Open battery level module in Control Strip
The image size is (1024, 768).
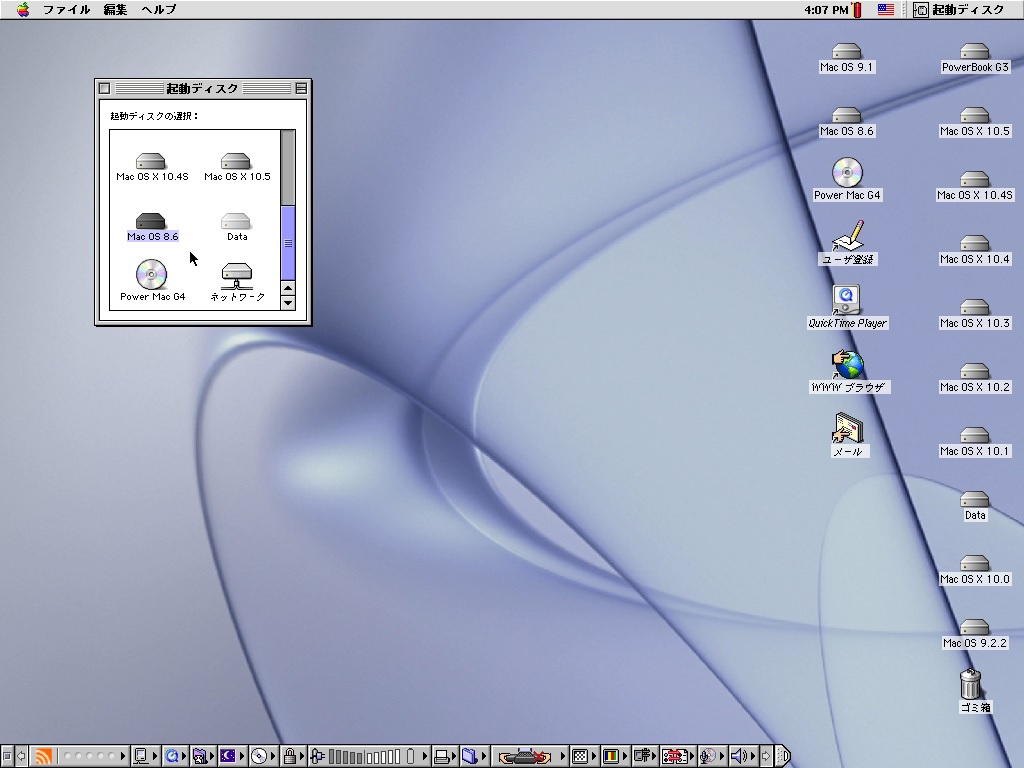(x=368, y=756)
